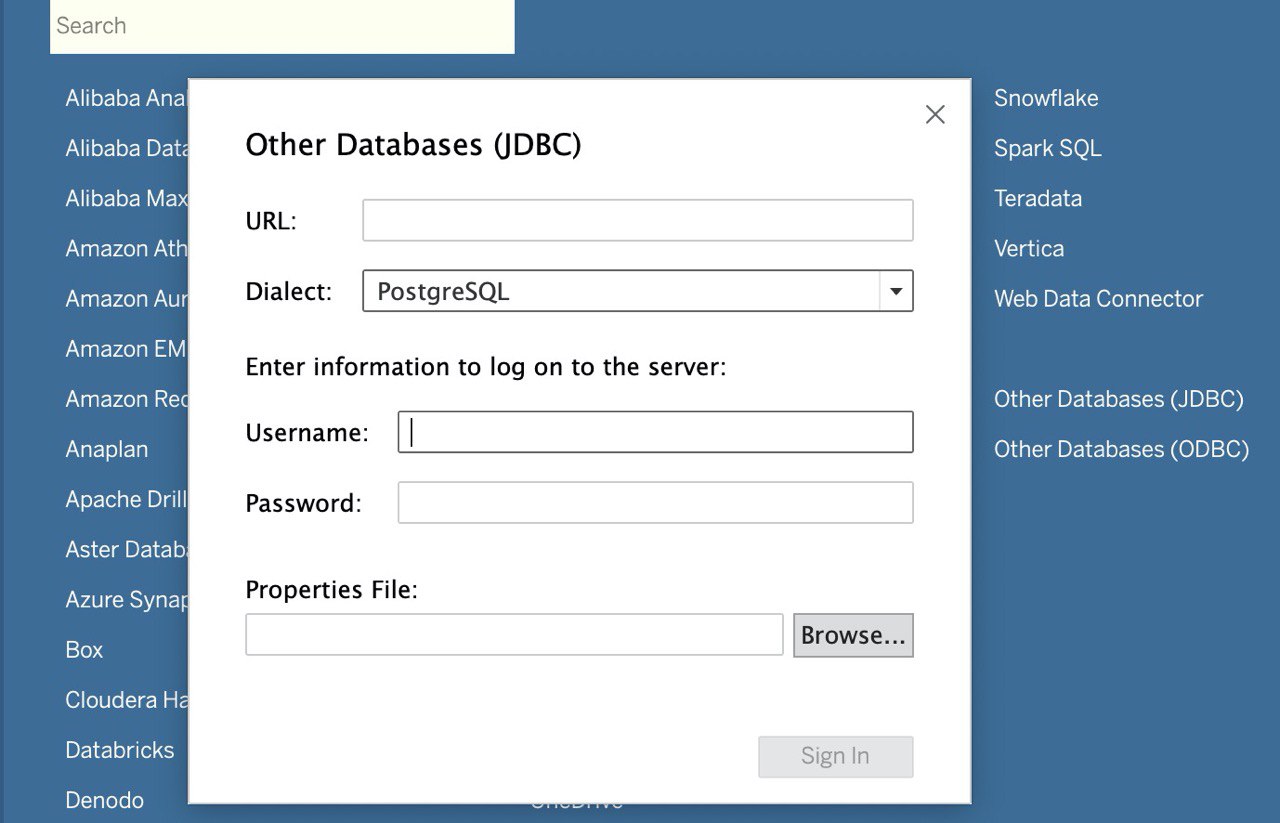Select the Web Data Connector entry
The height and width of the screenshot is (823, 1280).
[x=1098, y=298]
